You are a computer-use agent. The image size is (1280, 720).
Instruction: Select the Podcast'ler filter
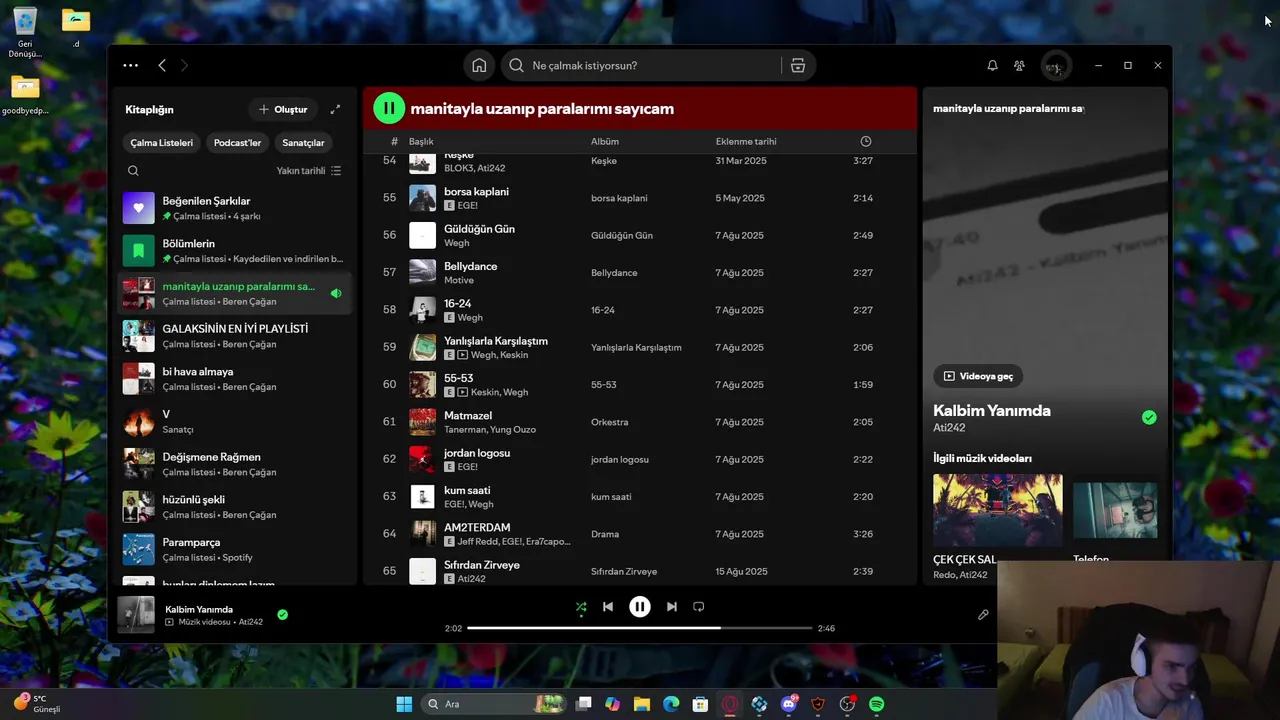[237, 143]
